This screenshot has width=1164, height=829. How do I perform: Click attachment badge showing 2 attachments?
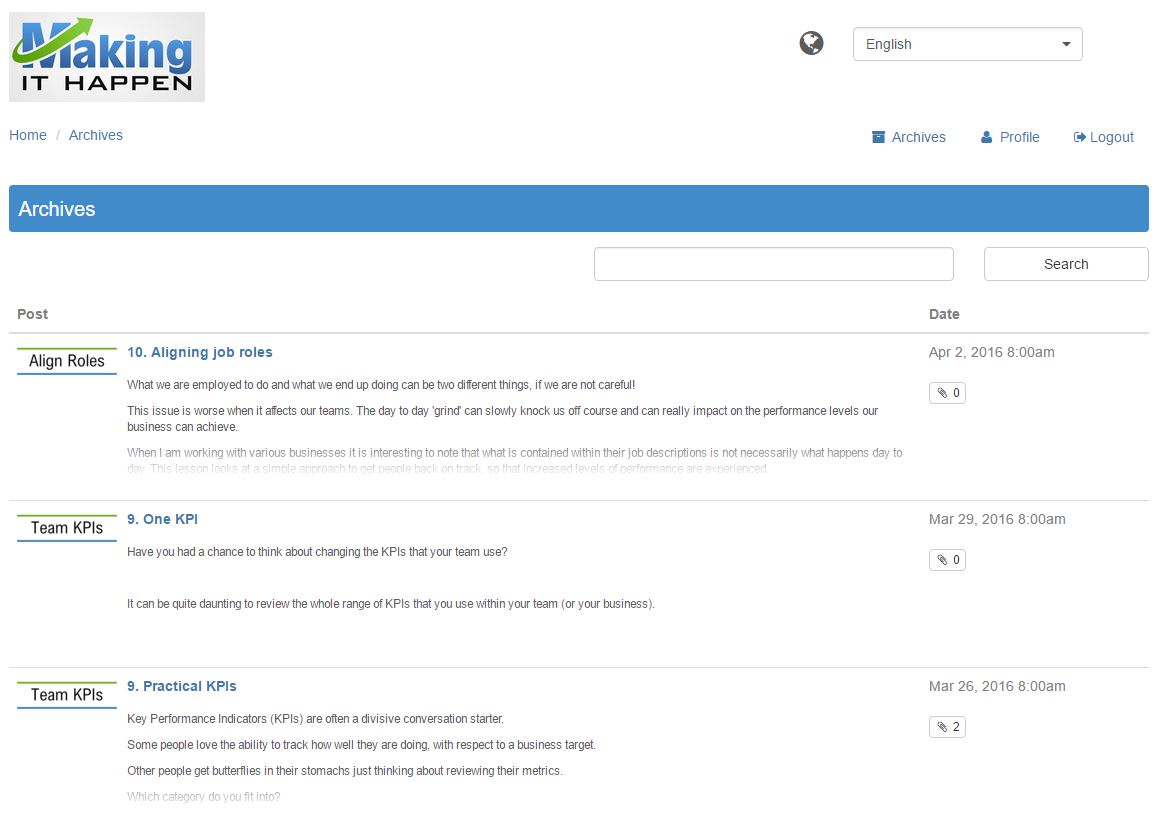point(947,727)
